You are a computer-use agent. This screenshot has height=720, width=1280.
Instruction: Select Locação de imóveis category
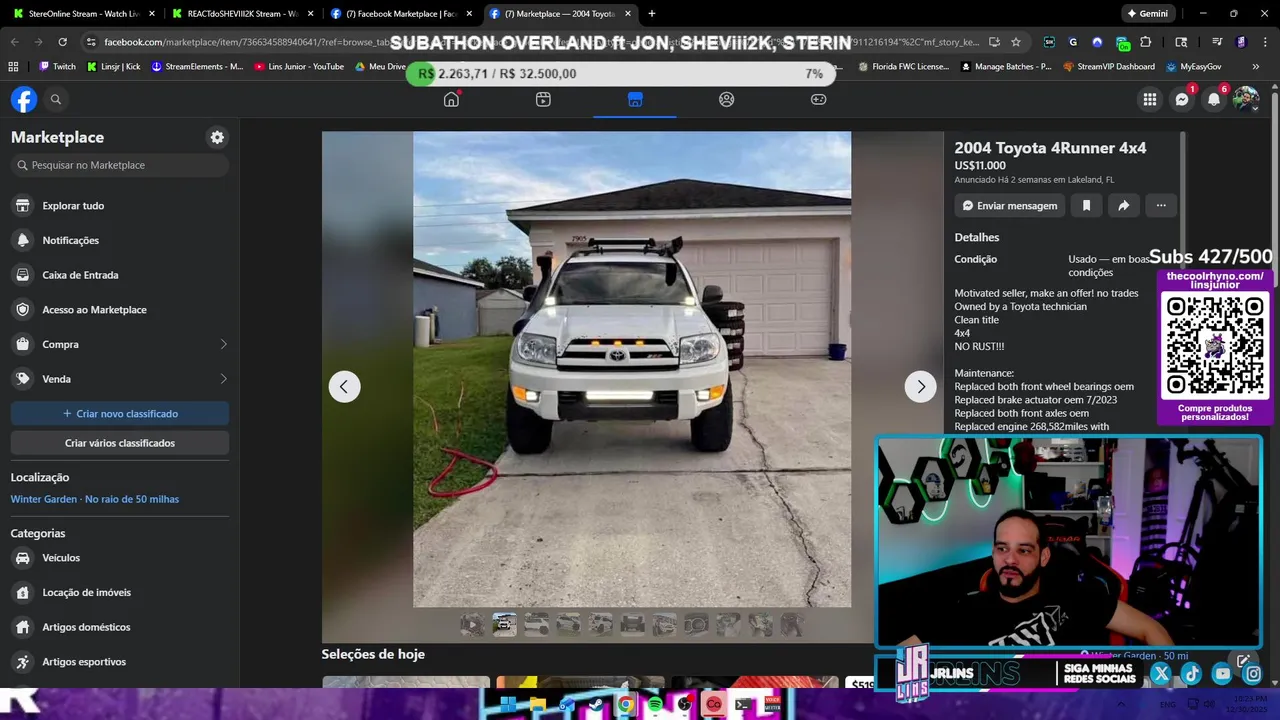click(120, 592)
